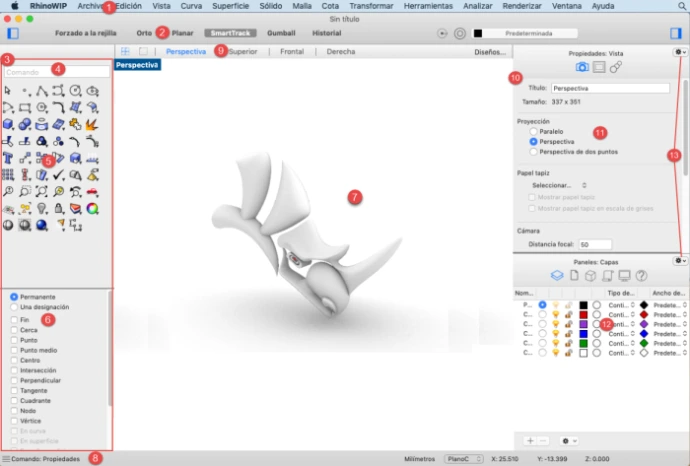Open the Predeterminada layer dropdown
This screenshot has width=690, height=466.
coord(525,33)
